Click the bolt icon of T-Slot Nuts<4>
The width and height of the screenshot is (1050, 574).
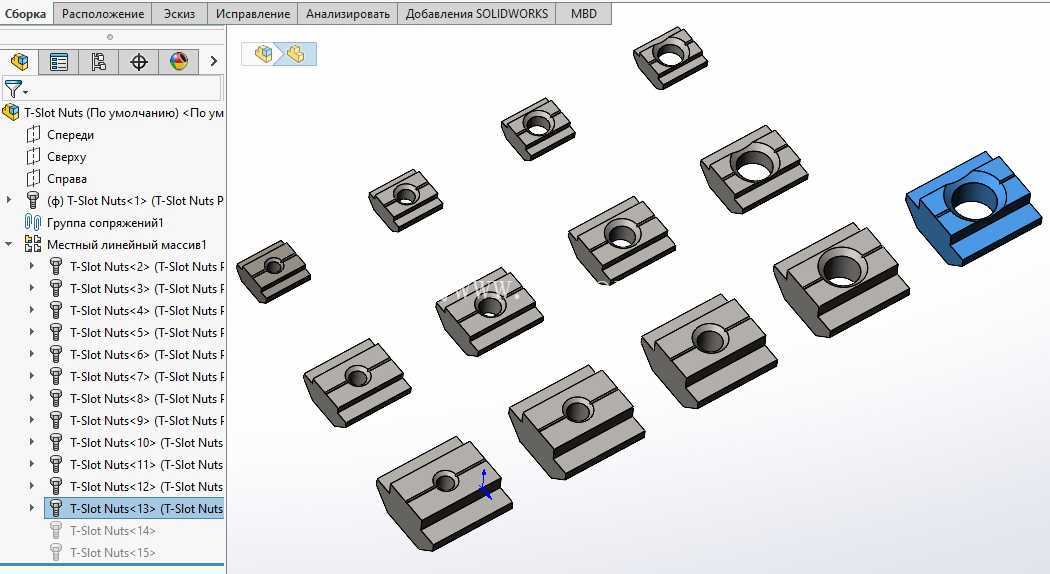(56, 310)
